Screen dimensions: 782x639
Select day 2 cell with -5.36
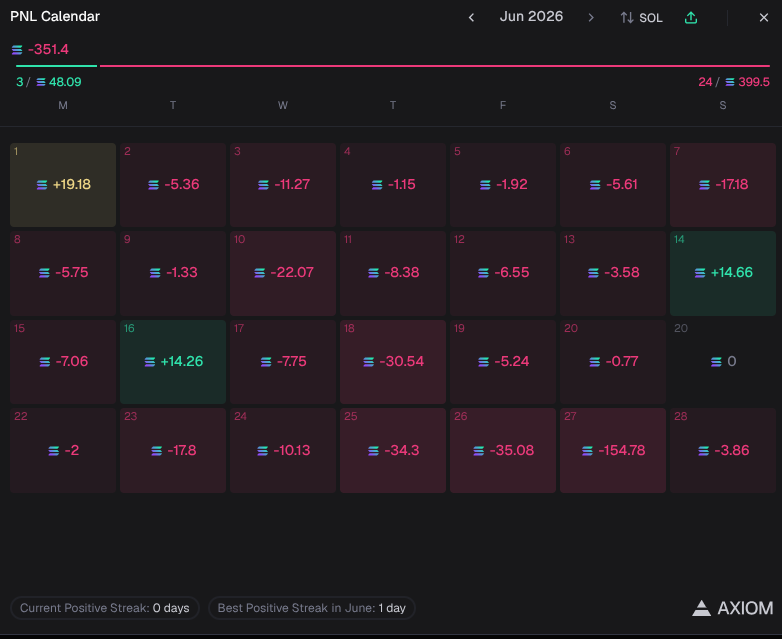tap(173, 185)
